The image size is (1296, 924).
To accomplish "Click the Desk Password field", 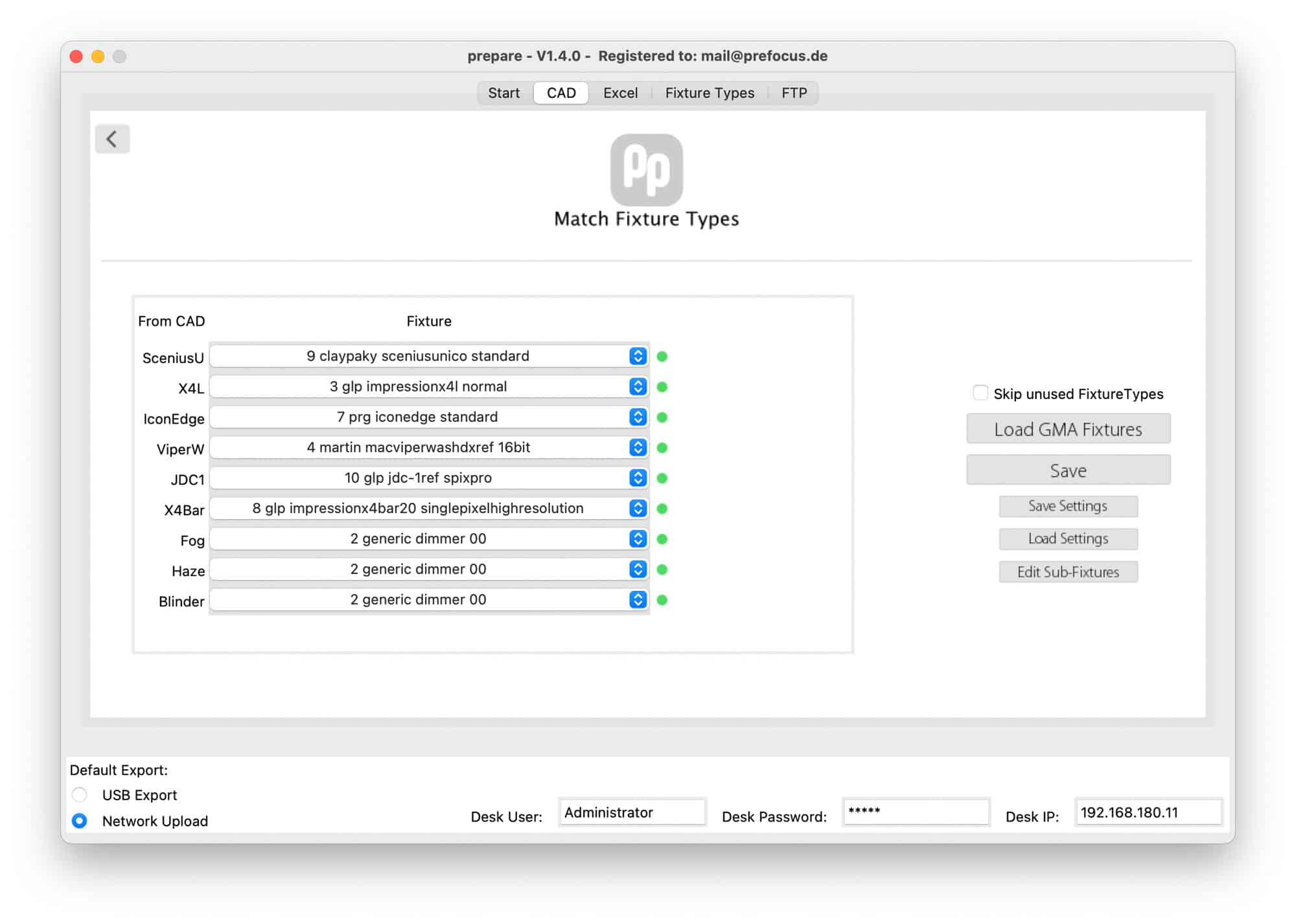I will (915, 812).
